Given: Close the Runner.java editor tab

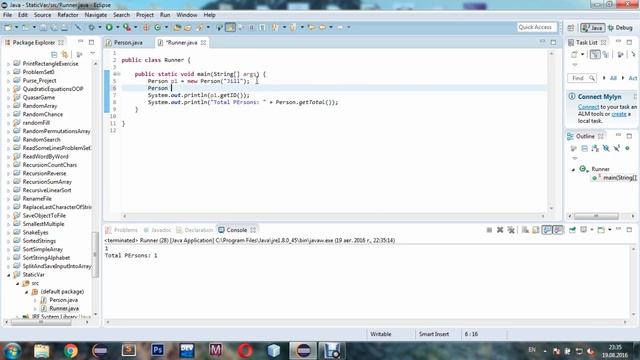Looking at the screenshot, I should (x=203, y=42).
